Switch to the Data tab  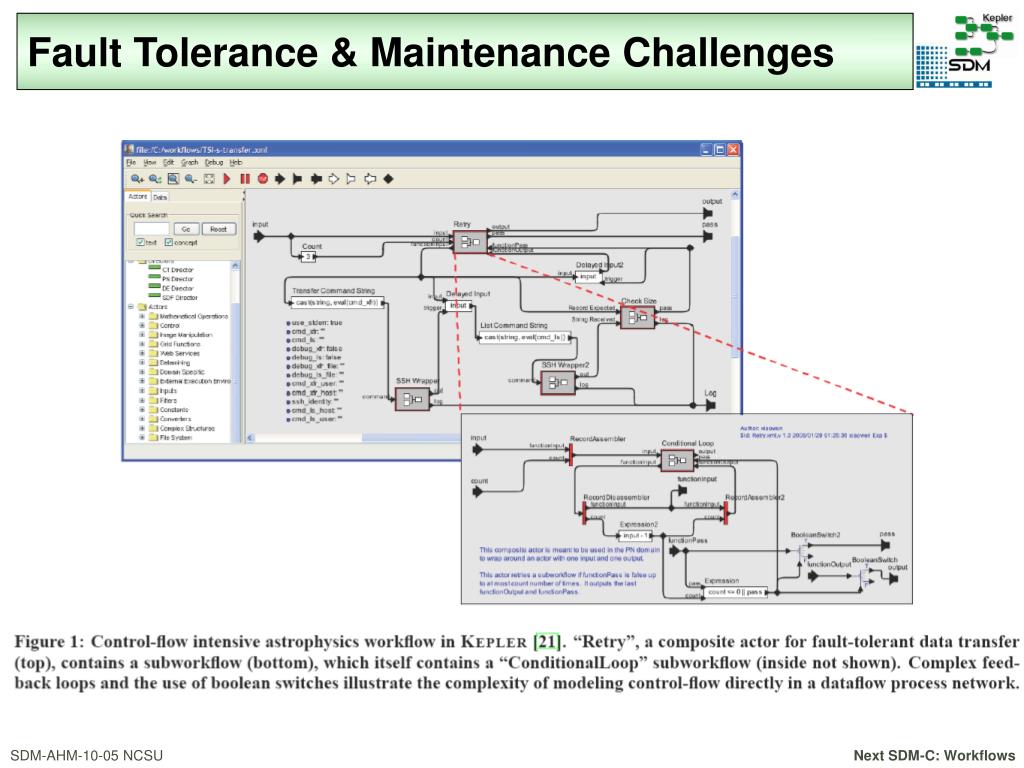coord(160,197)
